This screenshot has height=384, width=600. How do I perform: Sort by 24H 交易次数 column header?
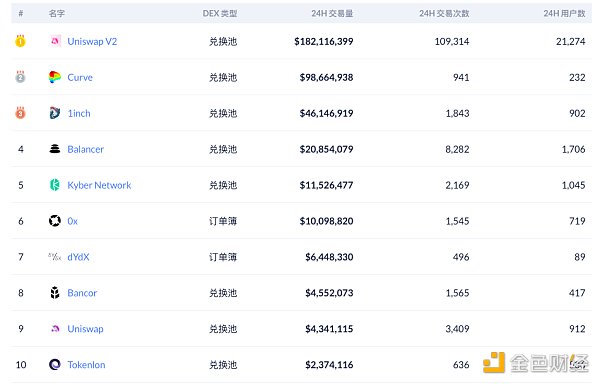444,13
